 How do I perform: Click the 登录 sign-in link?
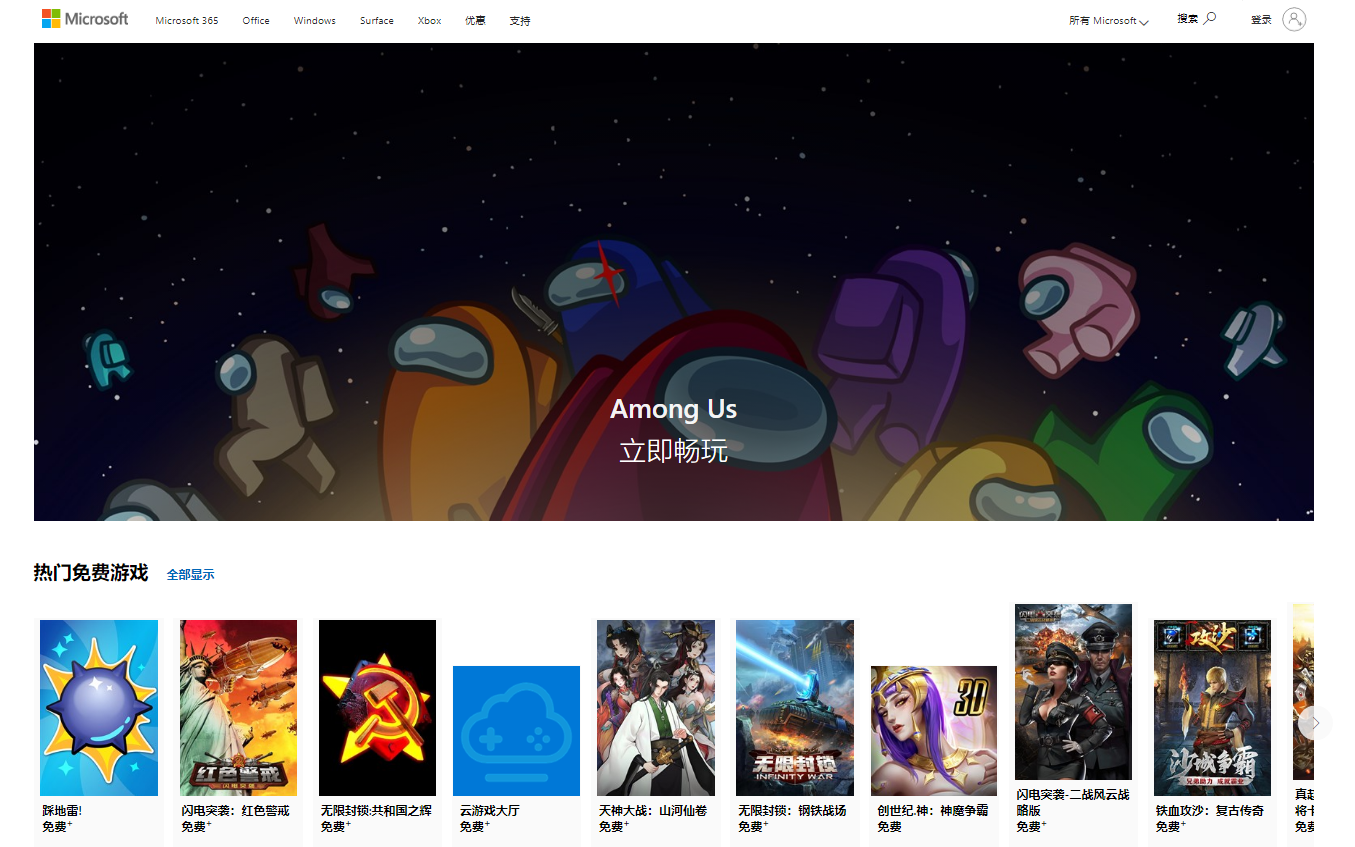(x=1261, y=19)
